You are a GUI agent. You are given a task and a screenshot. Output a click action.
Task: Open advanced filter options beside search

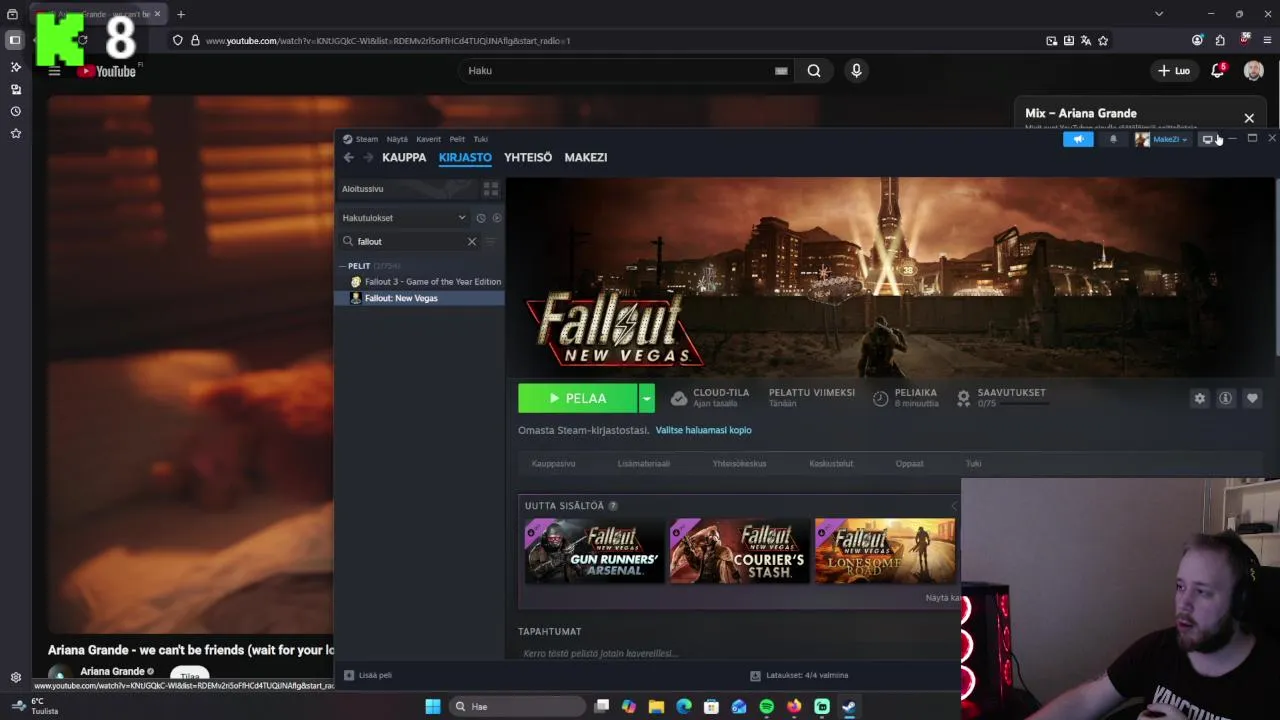[x=490, y=241]
